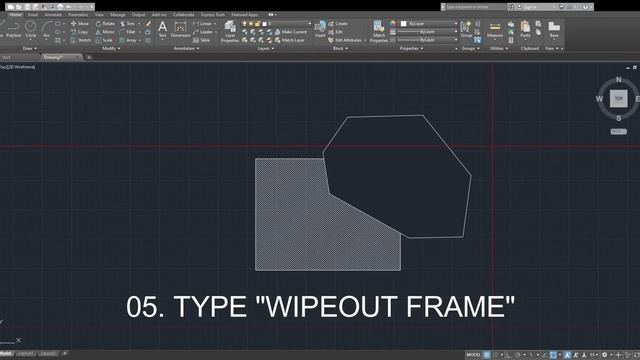
Task: Click the Linear dimension tool
Action: (x=203, y=24)
